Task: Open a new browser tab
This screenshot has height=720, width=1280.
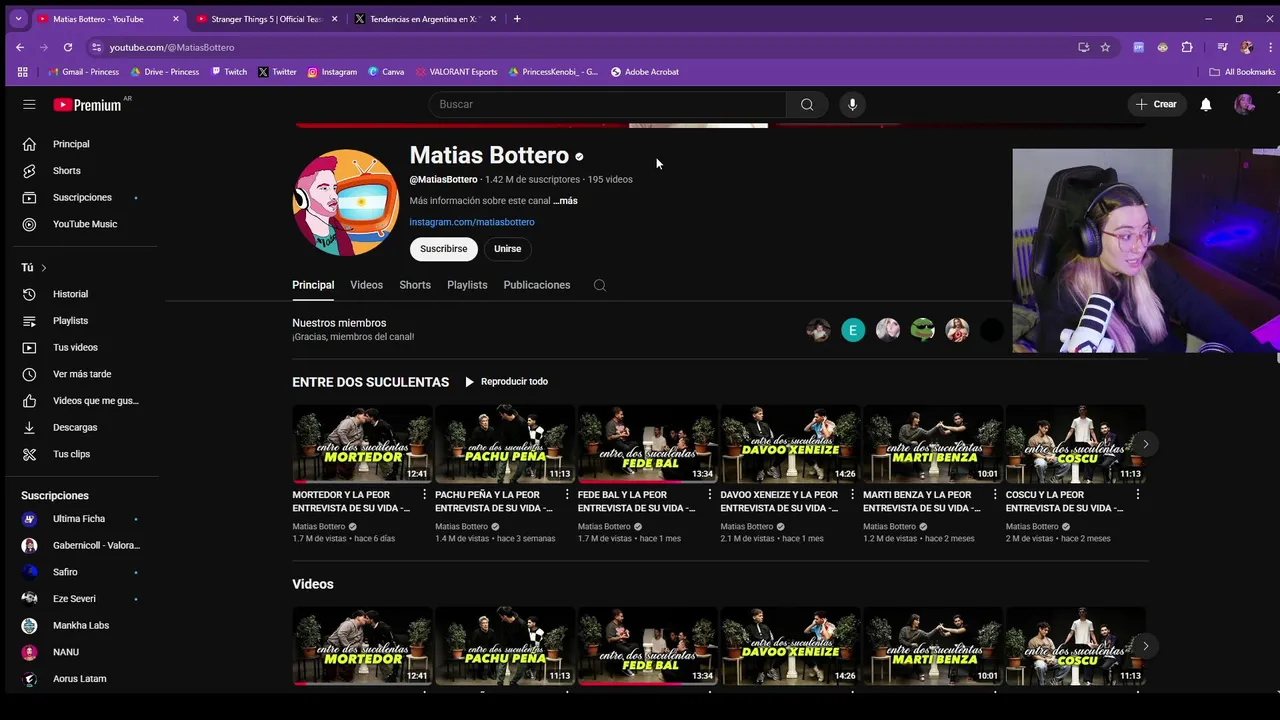Action: pos(517,19)
